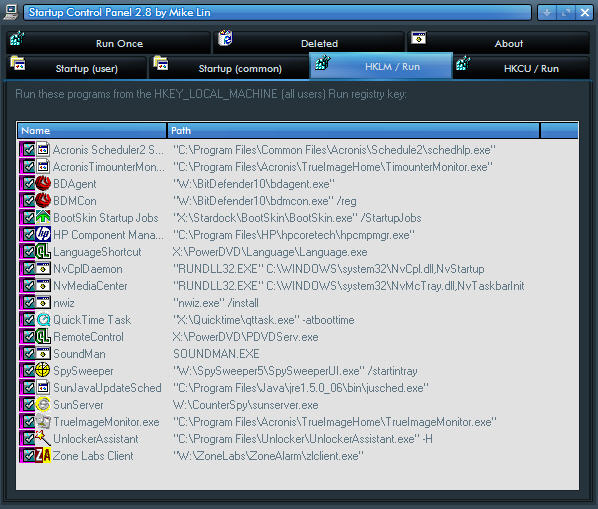The width and height of the screenshot is (598, 509).
Task: Click the AcronisTimounterMon row icon
Action: point(43,167)
